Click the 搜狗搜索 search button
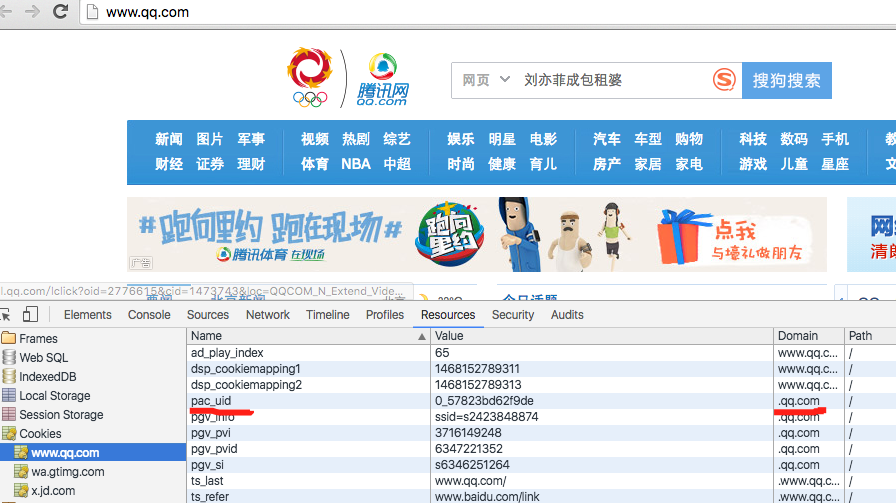The height and width of the screenshot is (503, 896). [787, 80]
